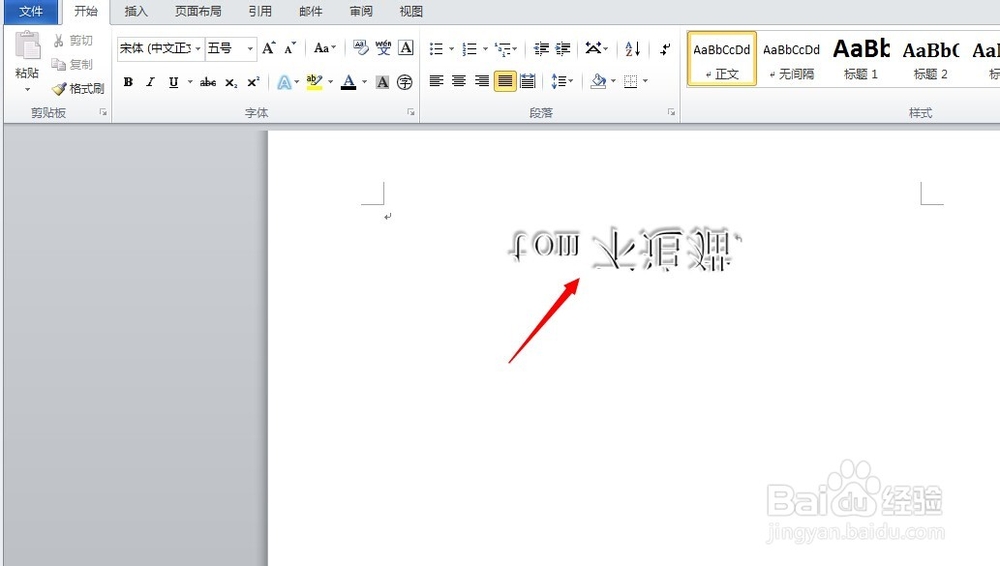The width and height of the screenshot is (1000, 566).
Task: Sort text with the A-Z sort icon
Action: [633, 48]
